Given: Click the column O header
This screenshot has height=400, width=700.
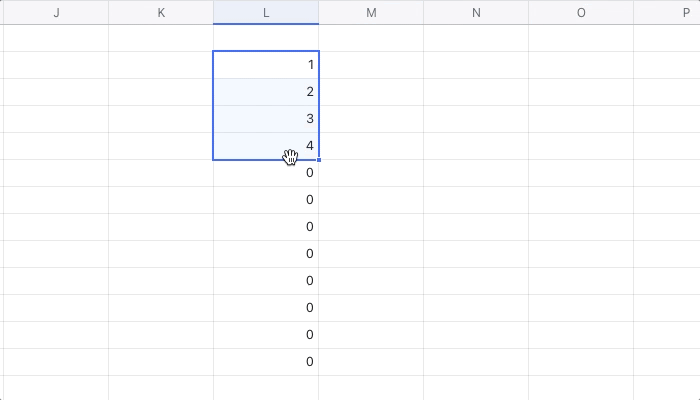Looking at the screenshot, I should click(581, 12).
